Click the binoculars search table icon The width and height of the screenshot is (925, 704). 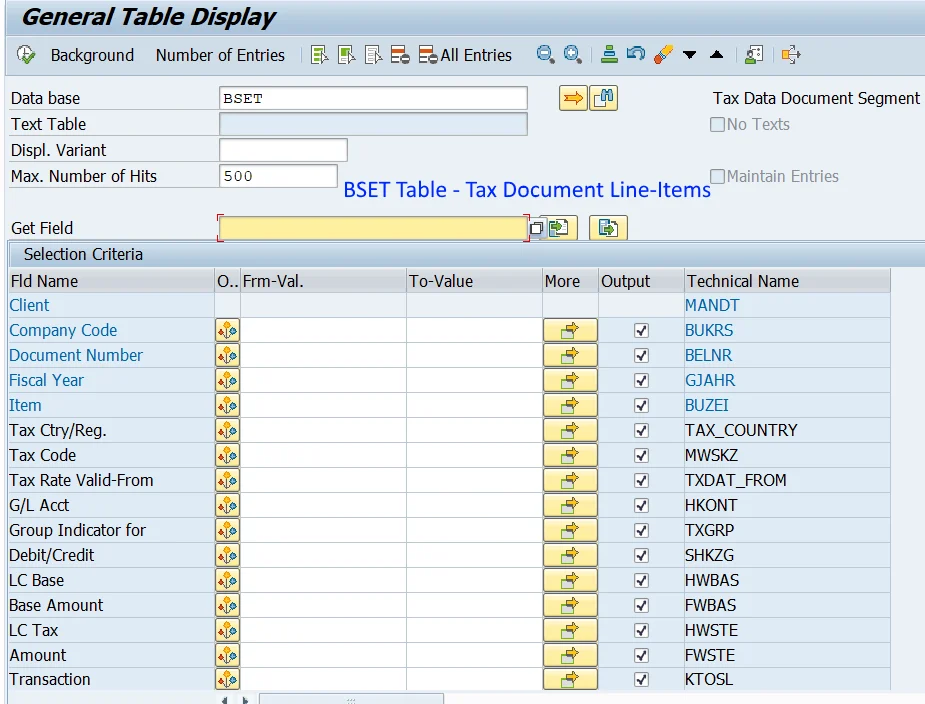pos(603,98)
